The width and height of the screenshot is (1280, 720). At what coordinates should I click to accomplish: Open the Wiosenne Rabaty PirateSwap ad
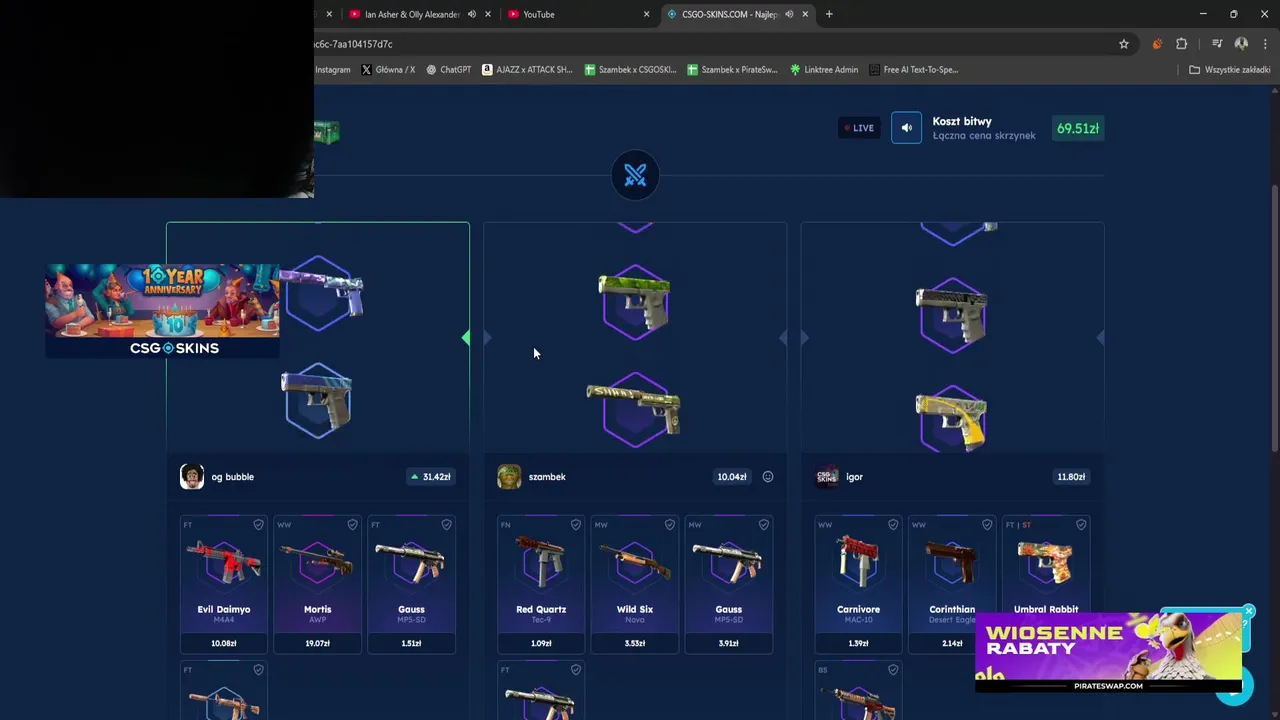pyautogui.click(x=1108, y=652)
